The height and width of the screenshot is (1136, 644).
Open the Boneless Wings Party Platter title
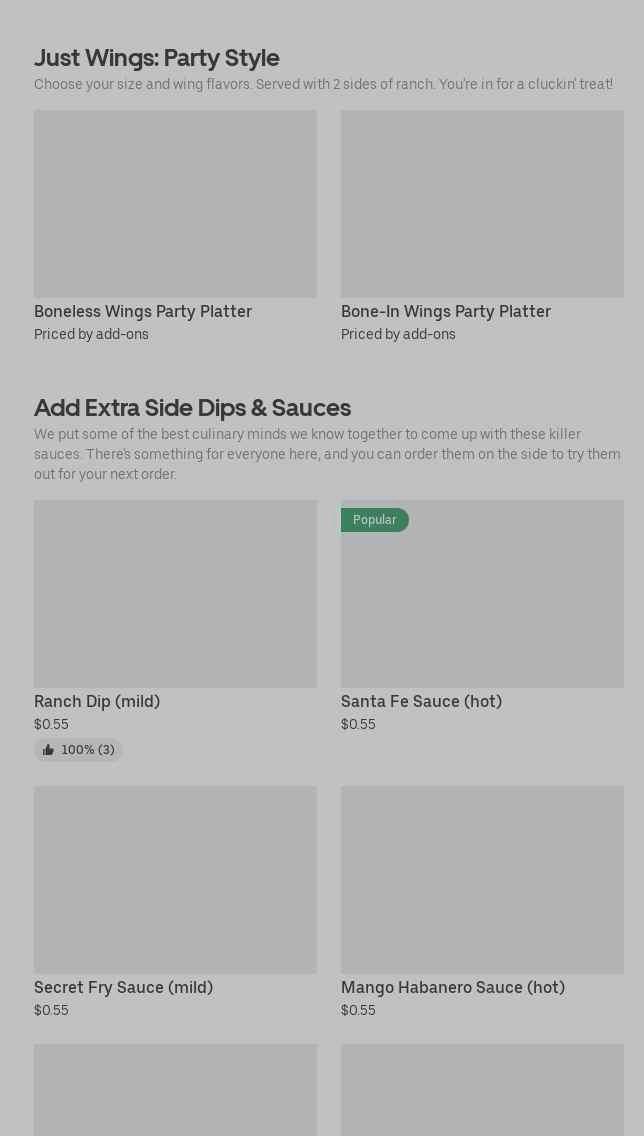143,311
